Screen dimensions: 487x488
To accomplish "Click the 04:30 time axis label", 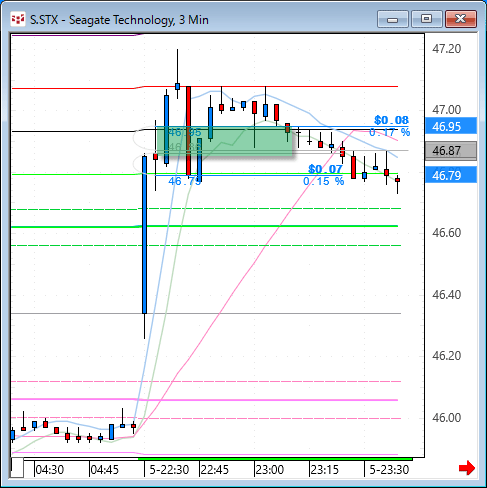I will [50, 470].
